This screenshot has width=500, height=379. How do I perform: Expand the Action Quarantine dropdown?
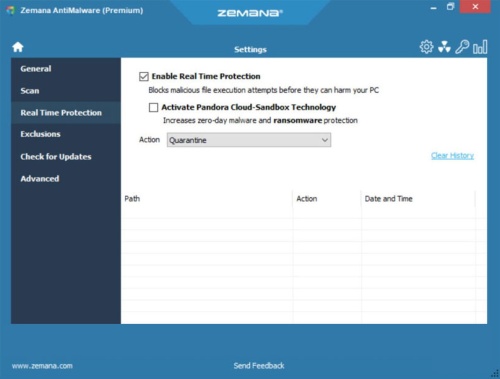(249, 140)
